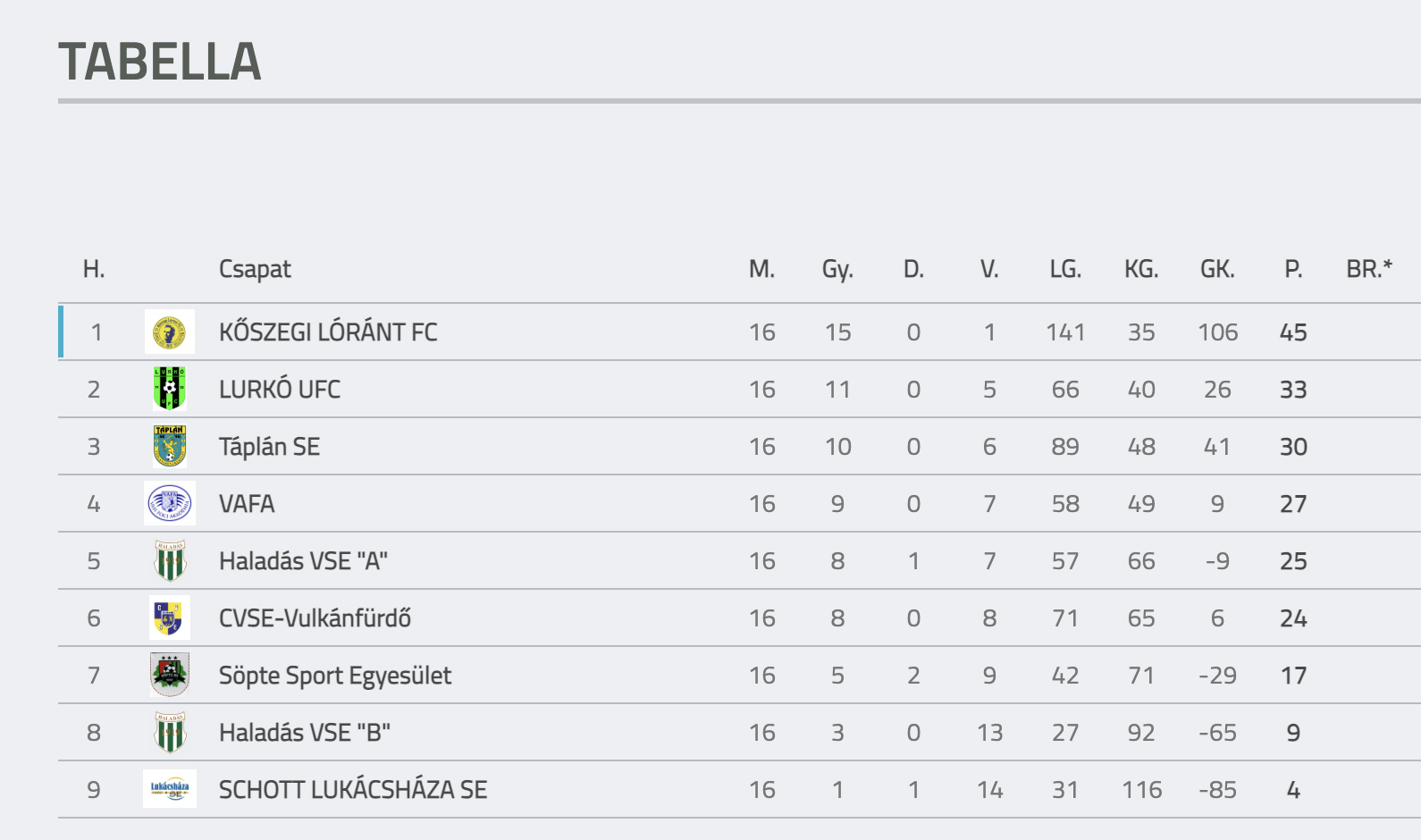
Task: Select the VAFA round logo
Action: click(x=170, y=503)
